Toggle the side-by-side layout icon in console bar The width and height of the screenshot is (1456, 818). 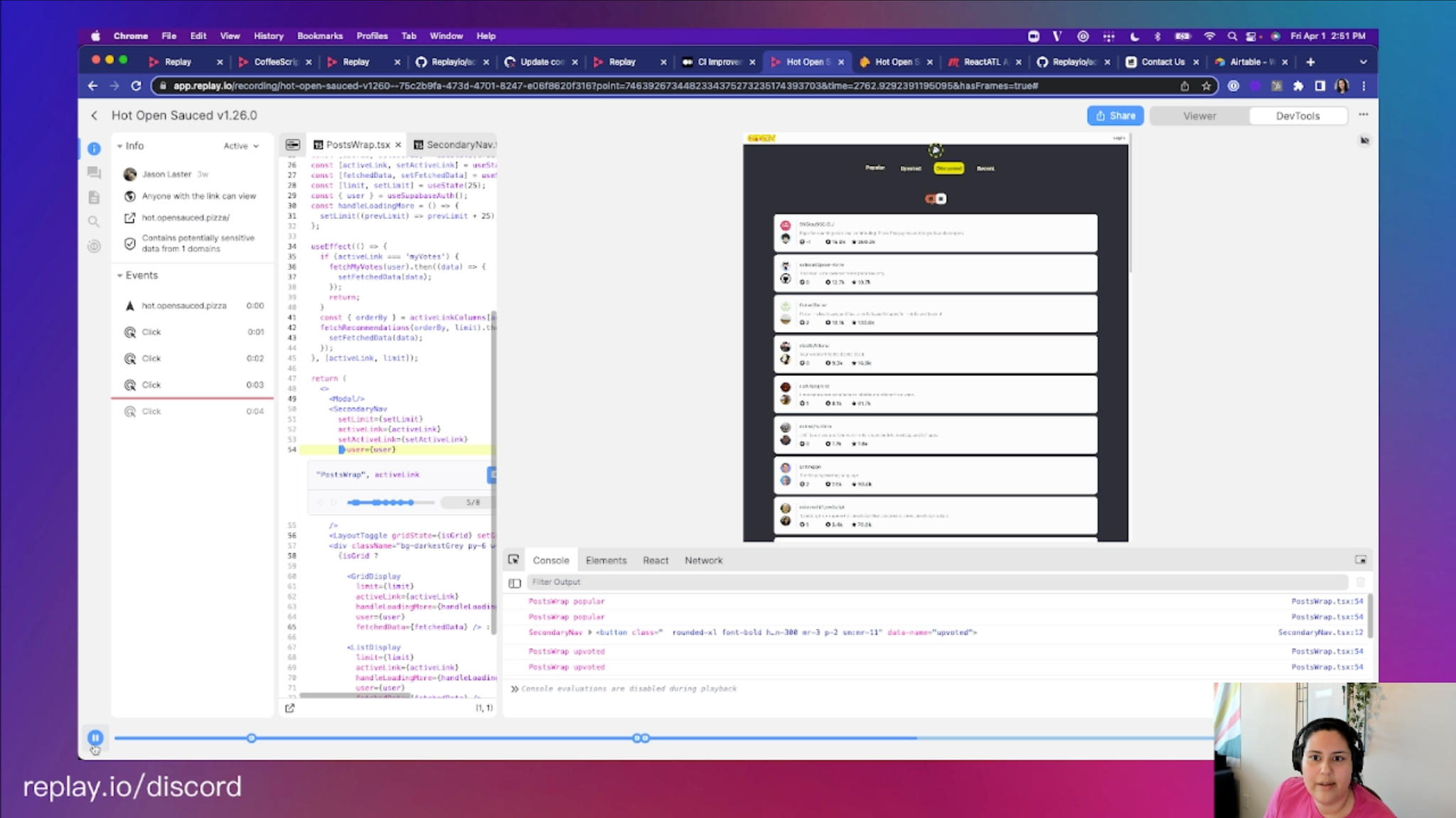(x=1360, y=560)
